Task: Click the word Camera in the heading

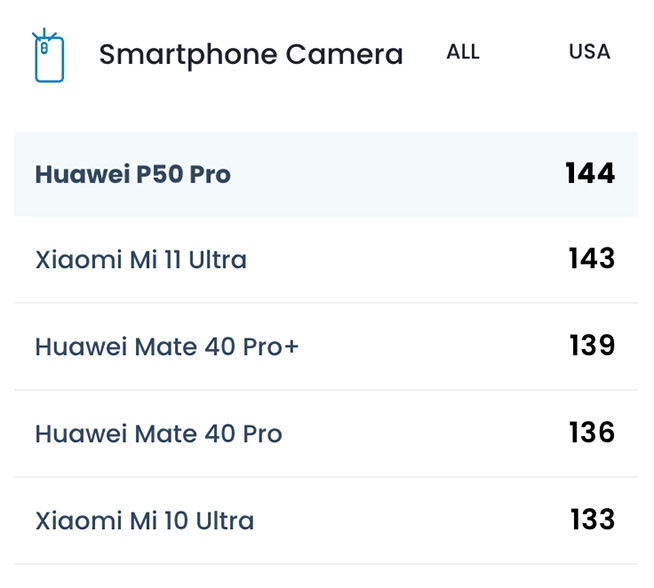Action: tap(345, 55)
